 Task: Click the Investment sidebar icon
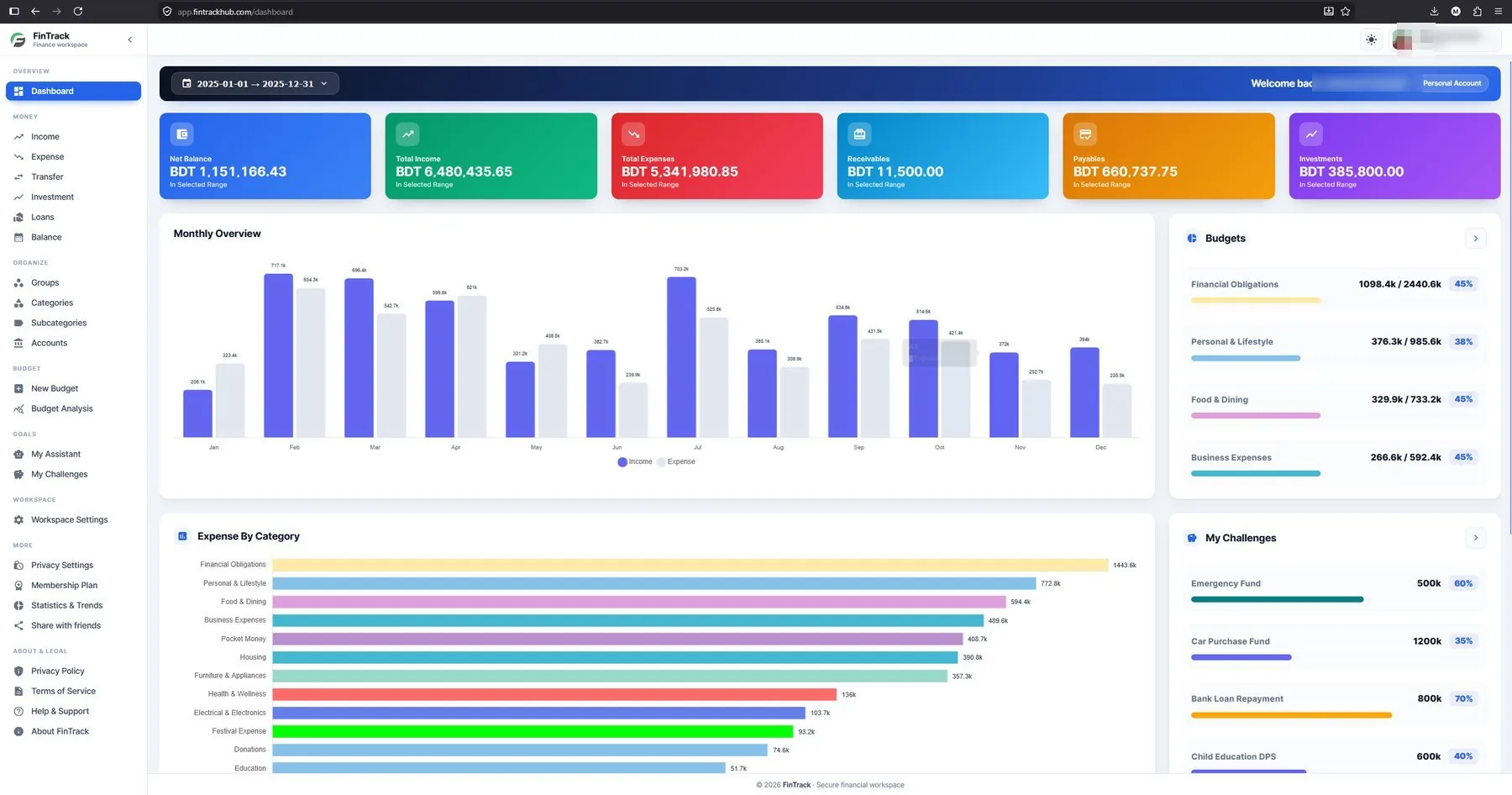point(18,197)
